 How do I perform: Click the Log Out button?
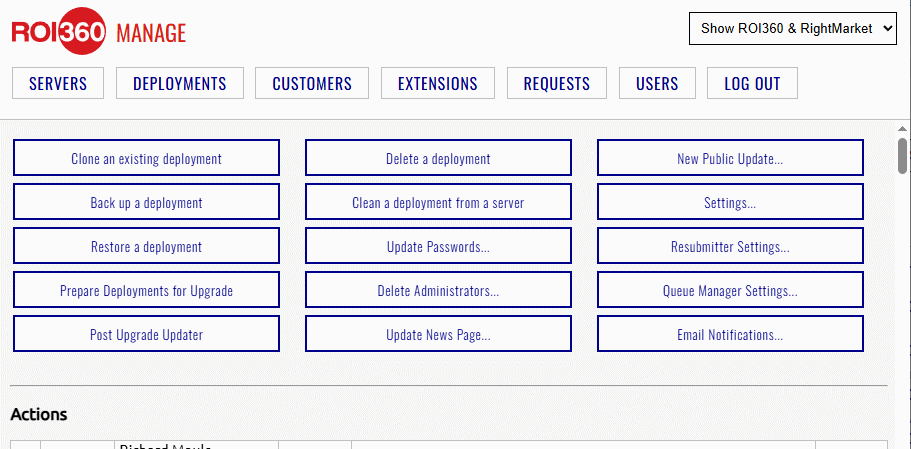(x=752, y=84)
